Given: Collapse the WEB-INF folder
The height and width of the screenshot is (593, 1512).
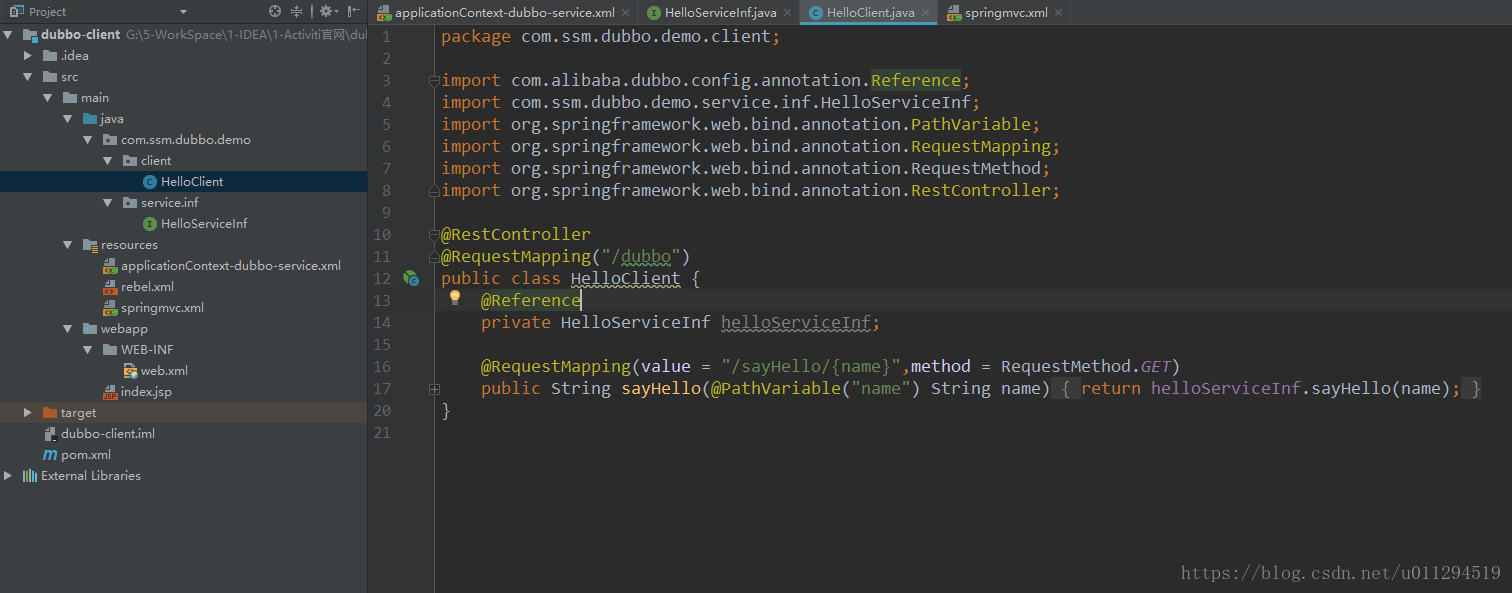Looking at the screenshot, I should (x=87, y=349).
